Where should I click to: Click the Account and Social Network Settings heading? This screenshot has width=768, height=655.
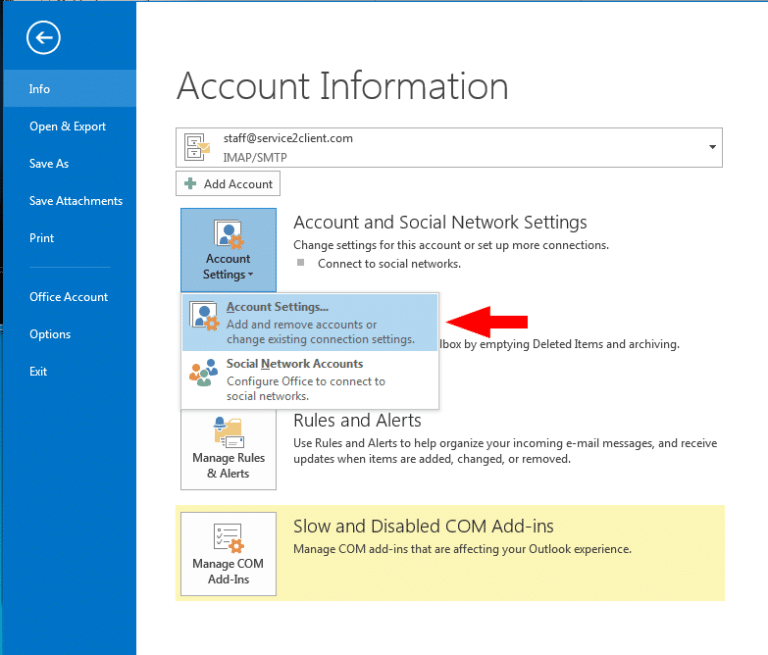click(x=440, y=222)
